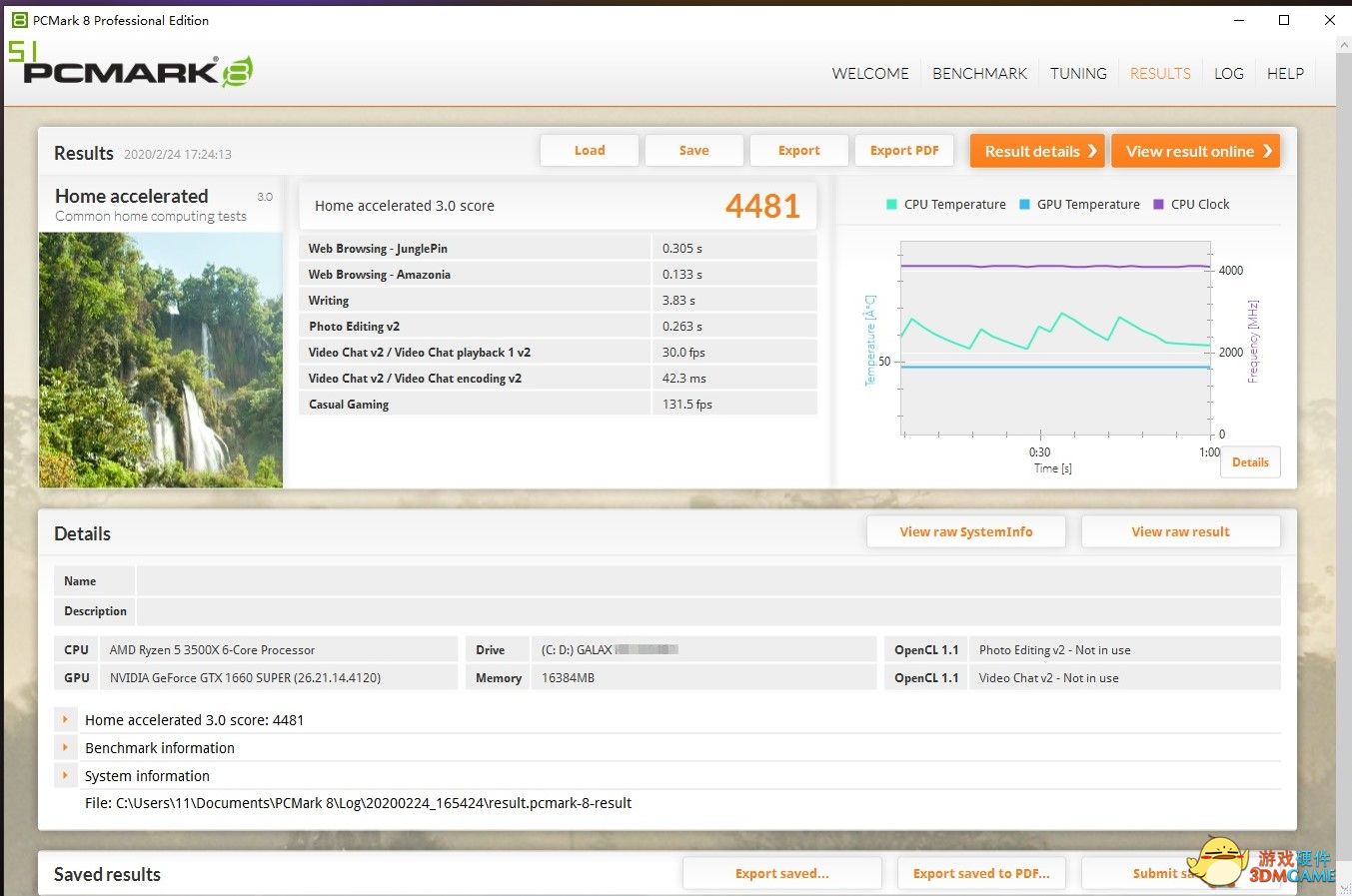Select the Casual Gaming row
This screenshot has width=1352, height=896.
point(558,404)
